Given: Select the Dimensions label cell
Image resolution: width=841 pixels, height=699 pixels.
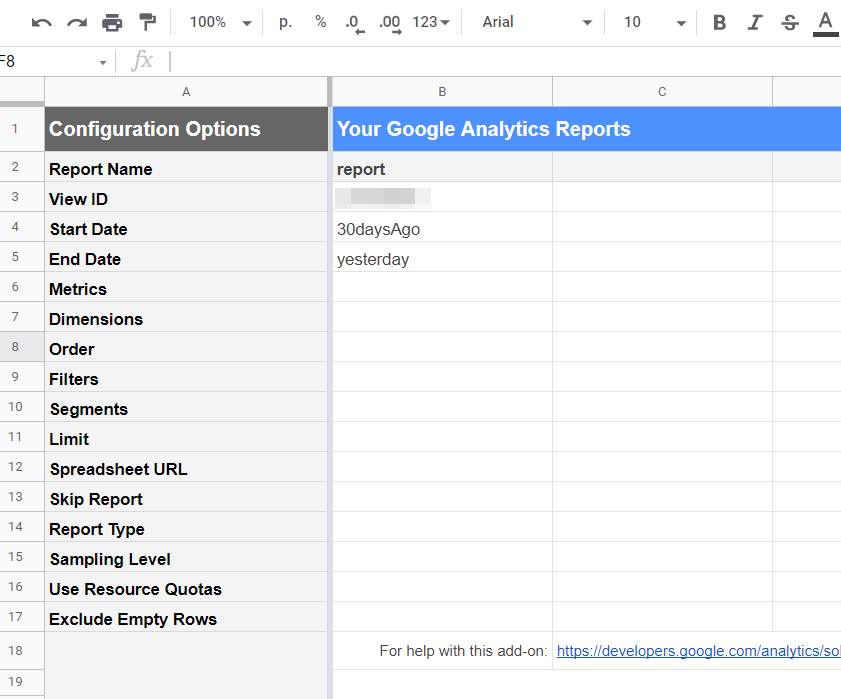Looking at the screenshot, I should (186, 319).
